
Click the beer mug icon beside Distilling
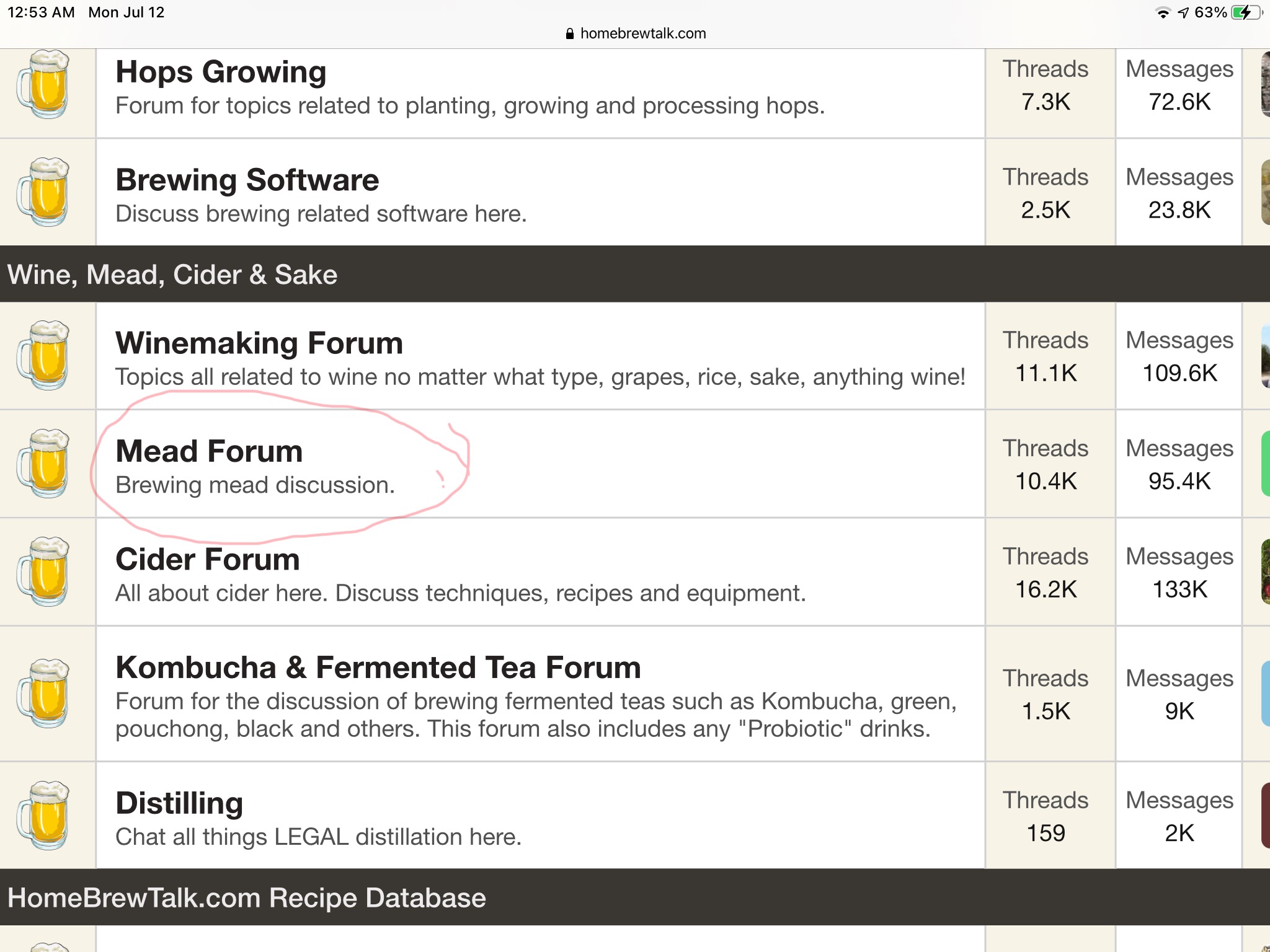(x=43, y=815)
